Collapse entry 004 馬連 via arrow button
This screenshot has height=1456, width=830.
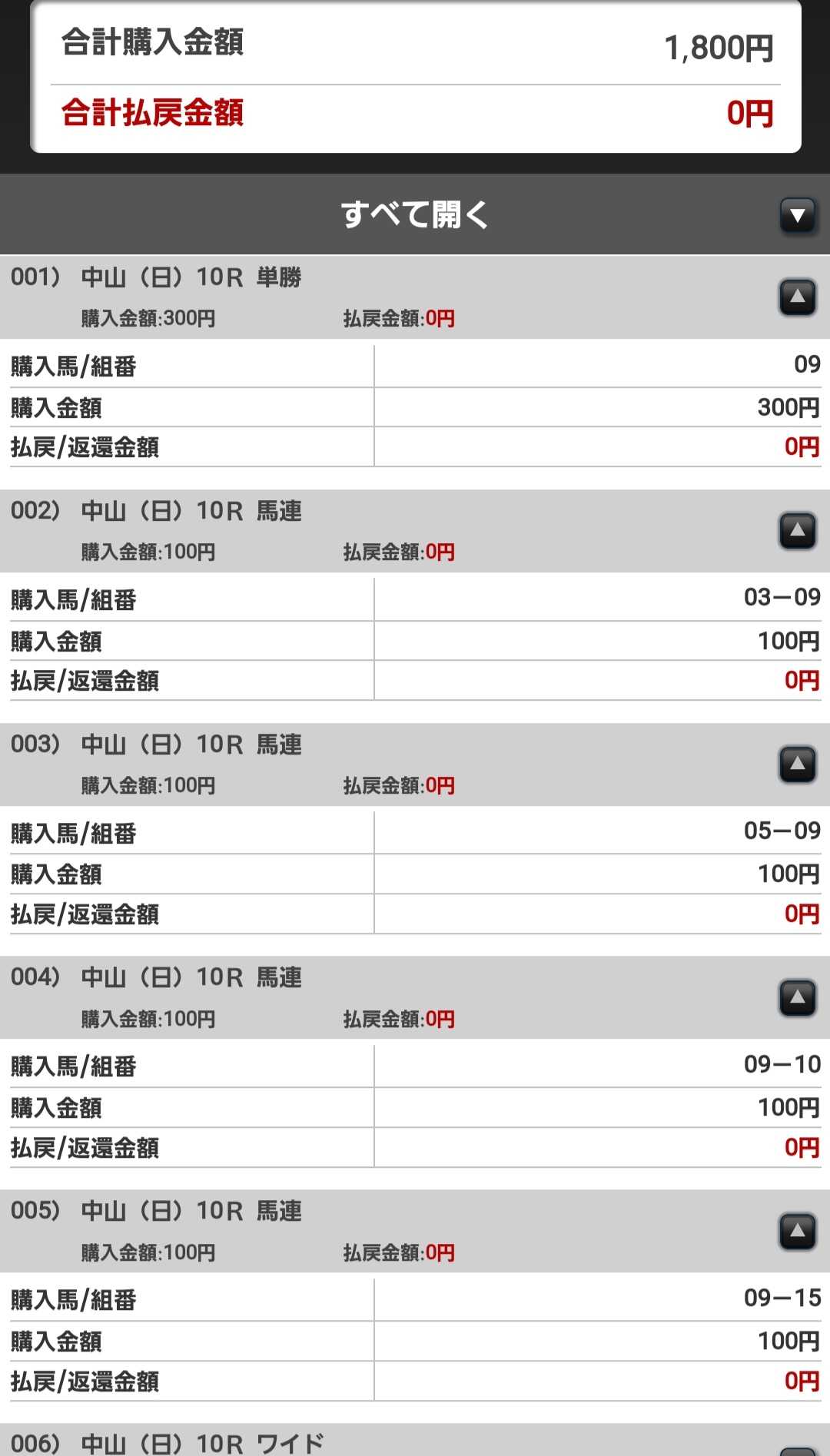pos(797,997)
